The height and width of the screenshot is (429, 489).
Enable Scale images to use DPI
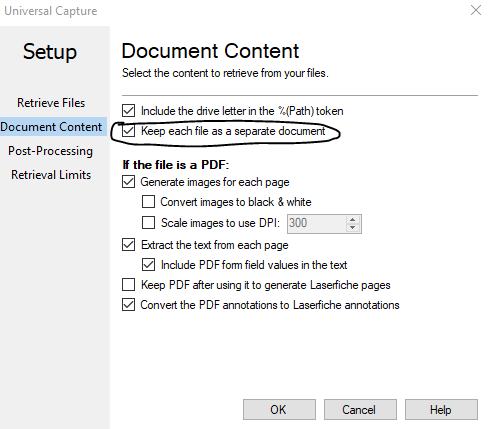tap(148, 222)
